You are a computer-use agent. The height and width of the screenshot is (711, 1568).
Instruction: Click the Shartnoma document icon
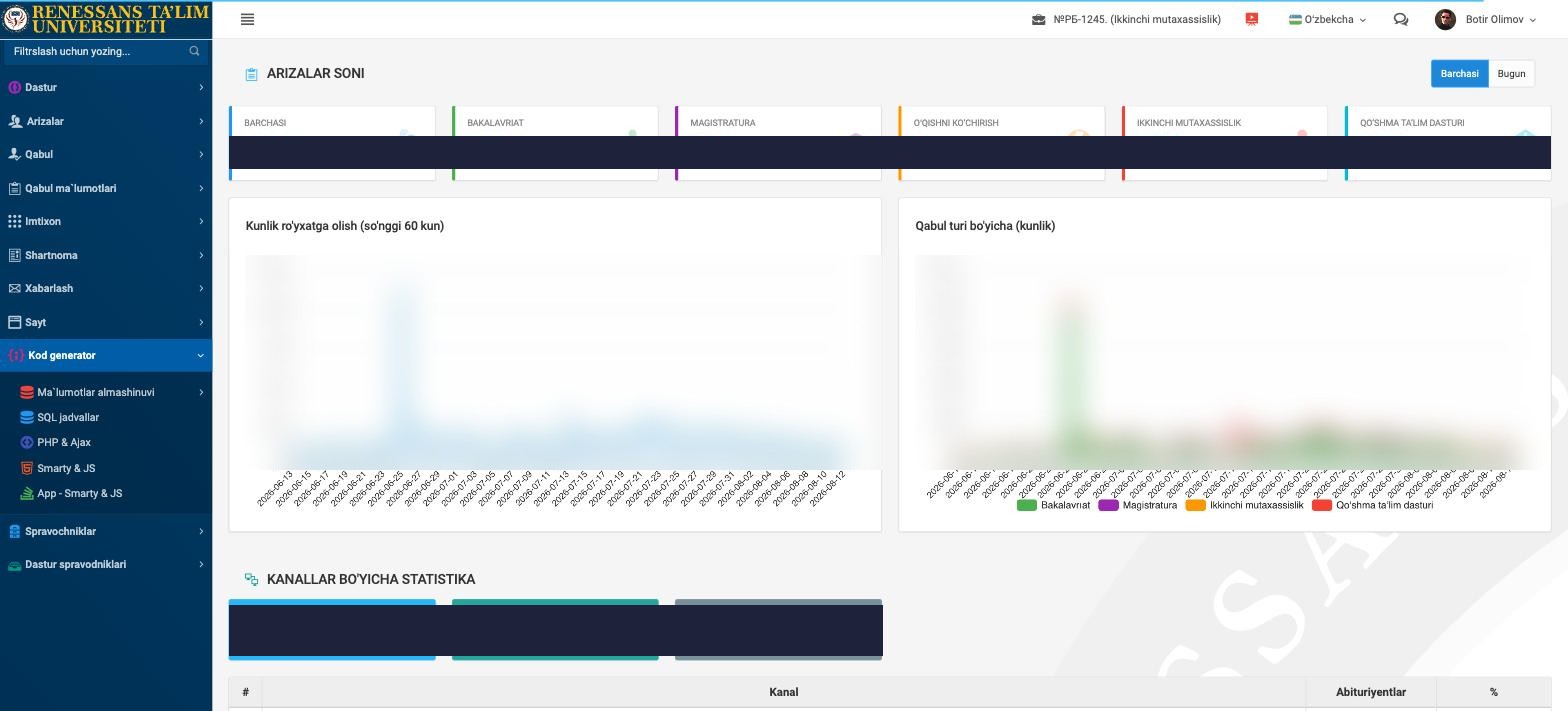pos(14,255)
